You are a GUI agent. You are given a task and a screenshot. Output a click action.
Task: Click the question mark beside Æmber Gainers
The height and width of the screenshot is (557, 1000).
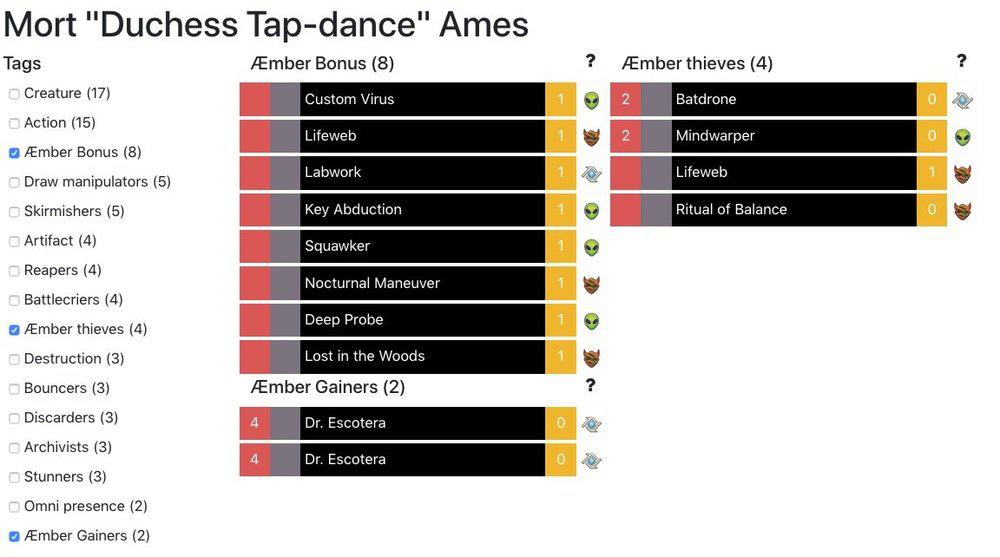tap(590, 386)
